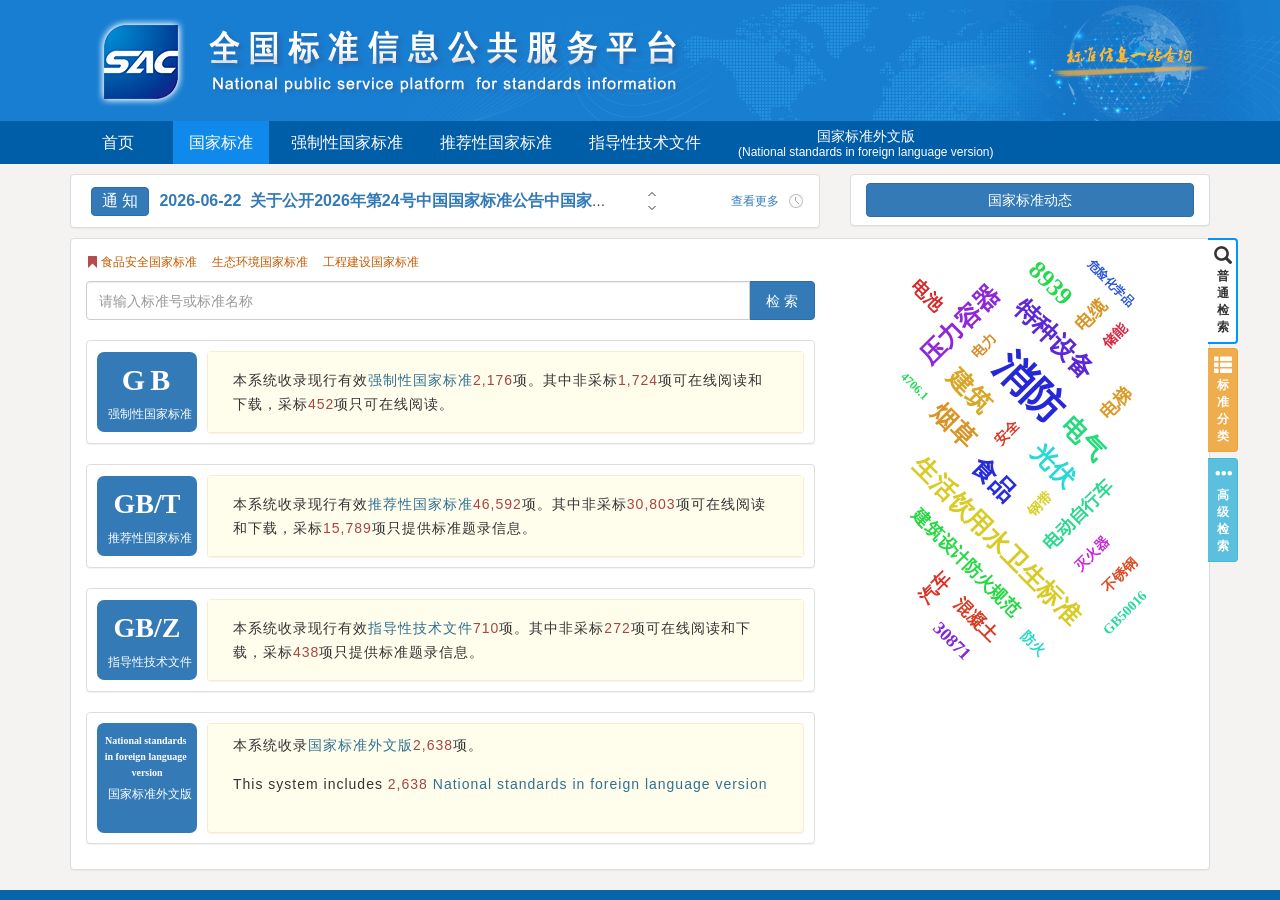
Task: Click the 钢带 word cloud tag
Action: (1040, 503)
